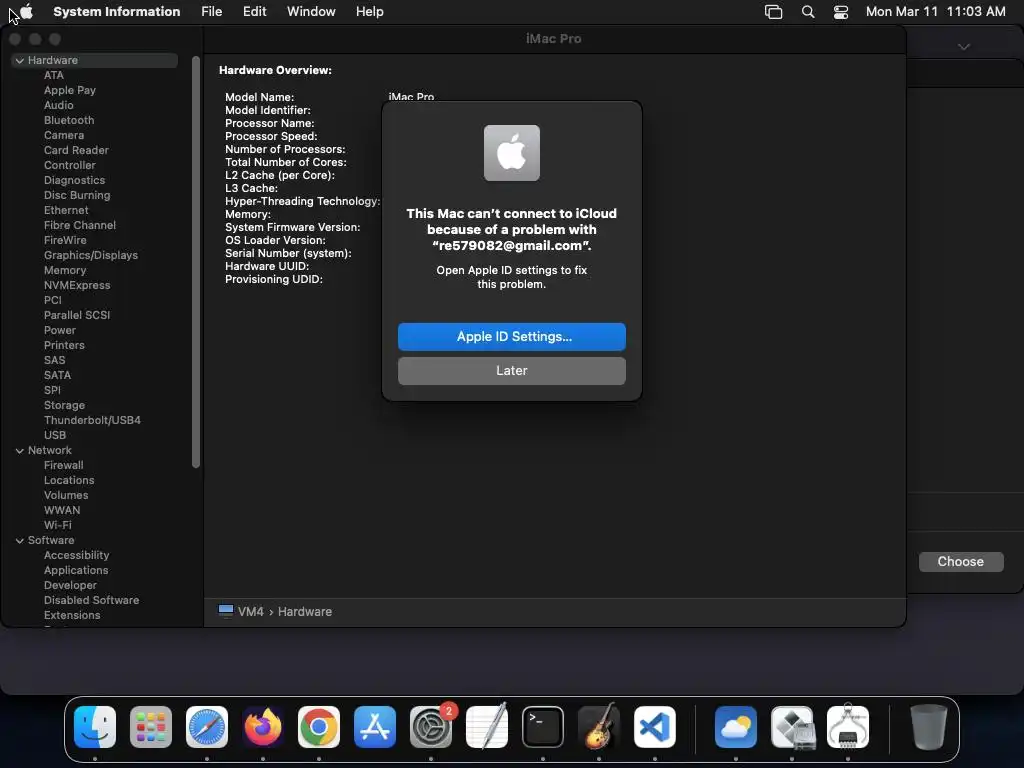1024x768 pixels.
Task: Open System Settings with badge in dock
Action: 431,727
